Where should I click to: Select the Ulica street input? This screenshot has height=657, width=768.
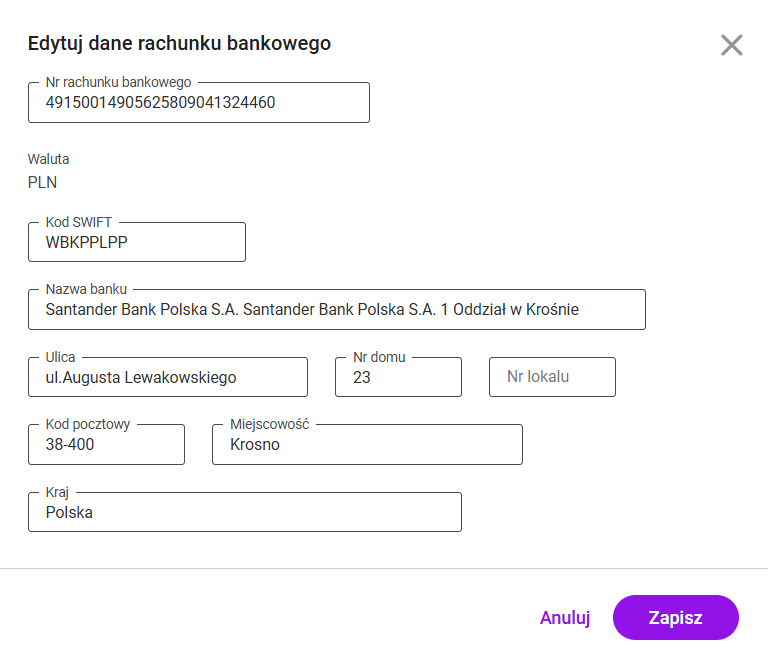(167, 377)
